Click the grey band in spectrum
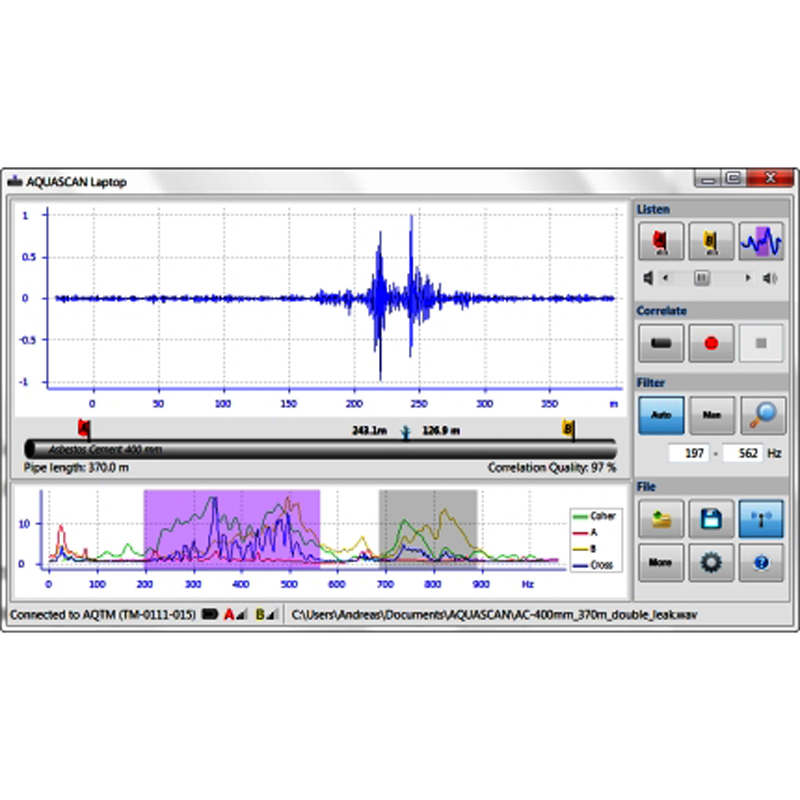This screenshot has width=800, height=800. pos(428,529)
